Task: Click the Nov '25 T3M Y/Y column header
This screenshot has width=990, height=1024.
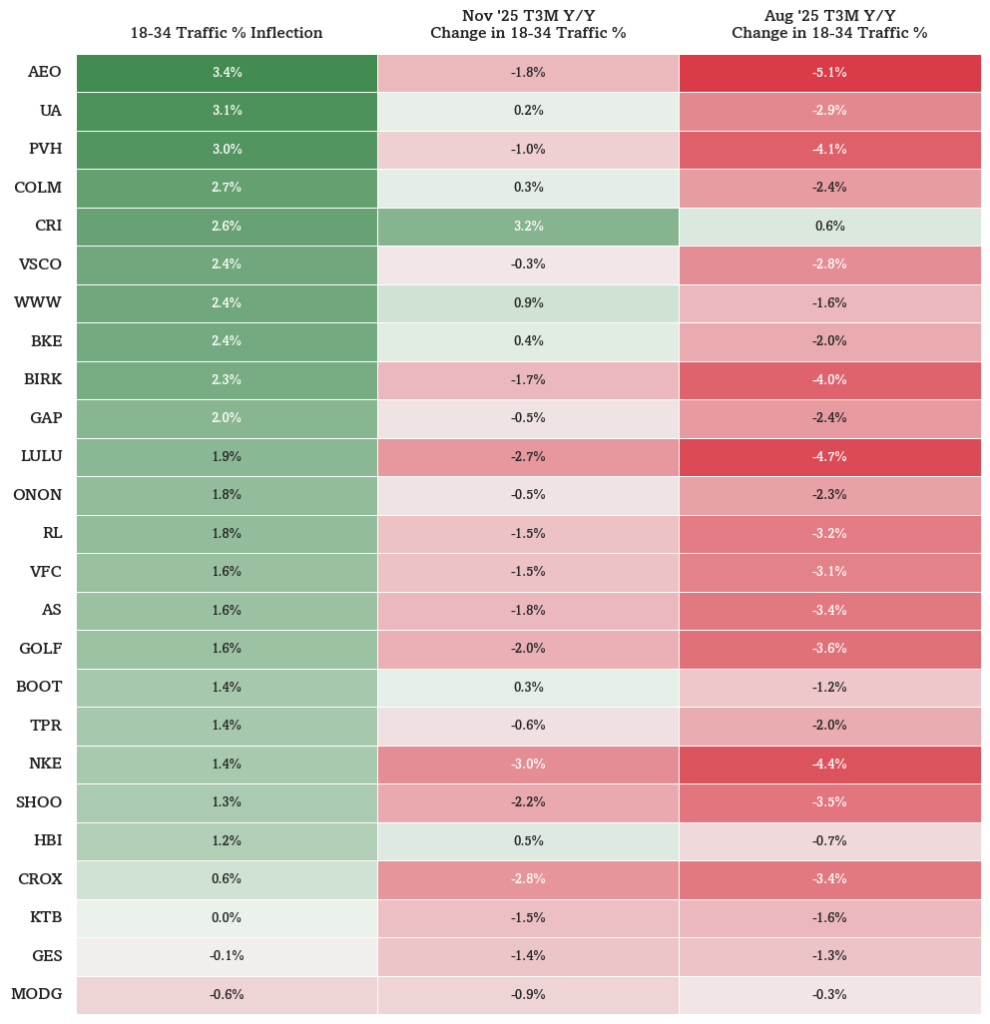Action: click(528, 24)
